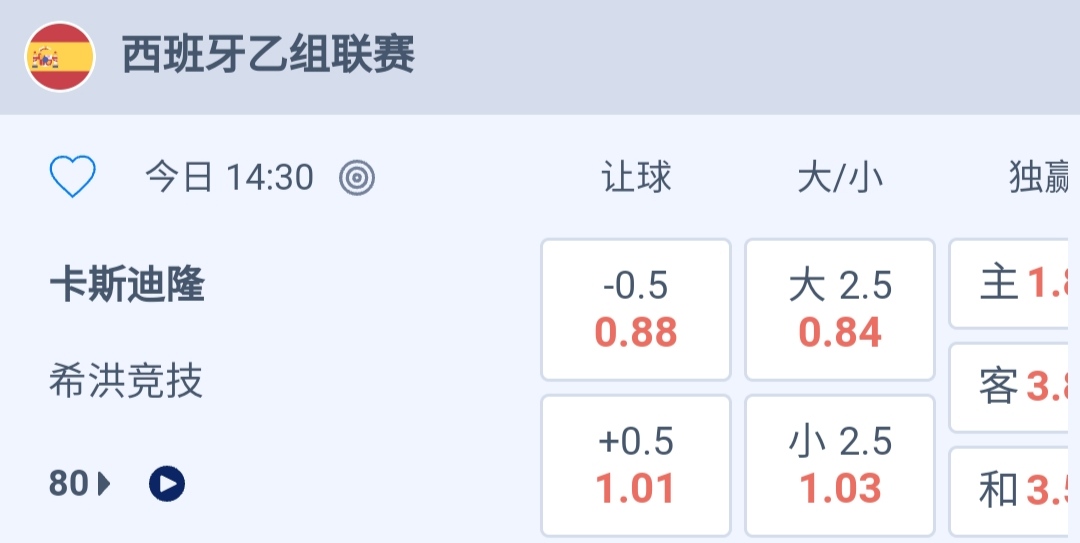1080x543 pixels.
Task: Open the 西班牙乙组联赛 league title
Action: click(268, 56)
